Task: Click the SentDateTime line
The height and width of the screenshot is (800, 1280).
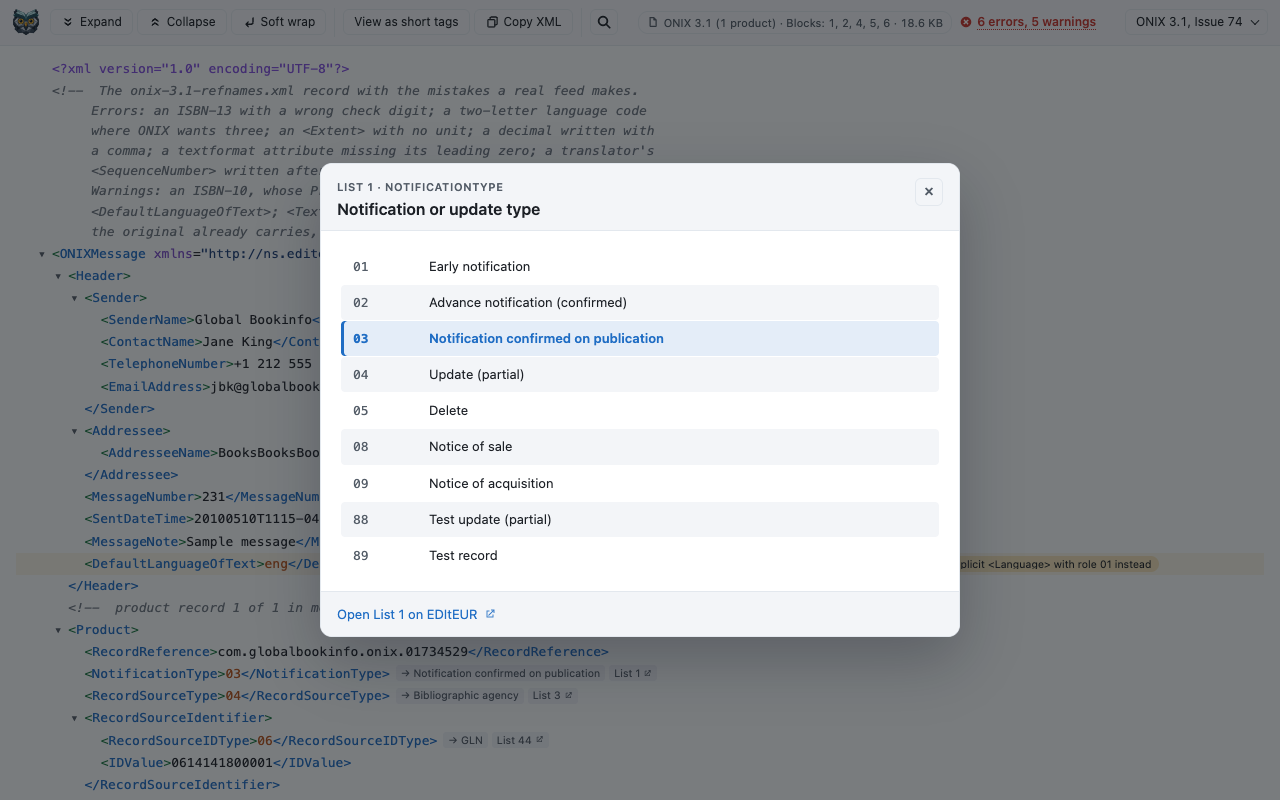Action: click(x=202, y=519)
